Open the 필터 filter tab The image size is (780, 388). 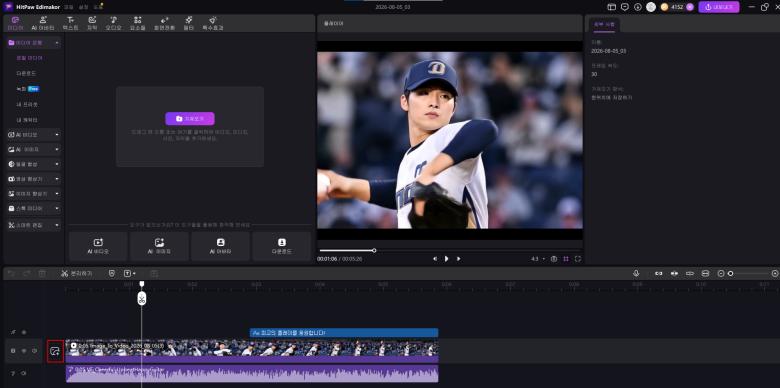click(189, 23)
